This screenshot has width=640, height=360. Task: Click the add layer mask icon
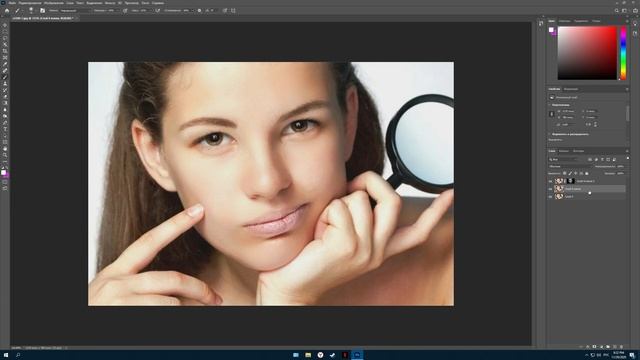coord(594,347)
